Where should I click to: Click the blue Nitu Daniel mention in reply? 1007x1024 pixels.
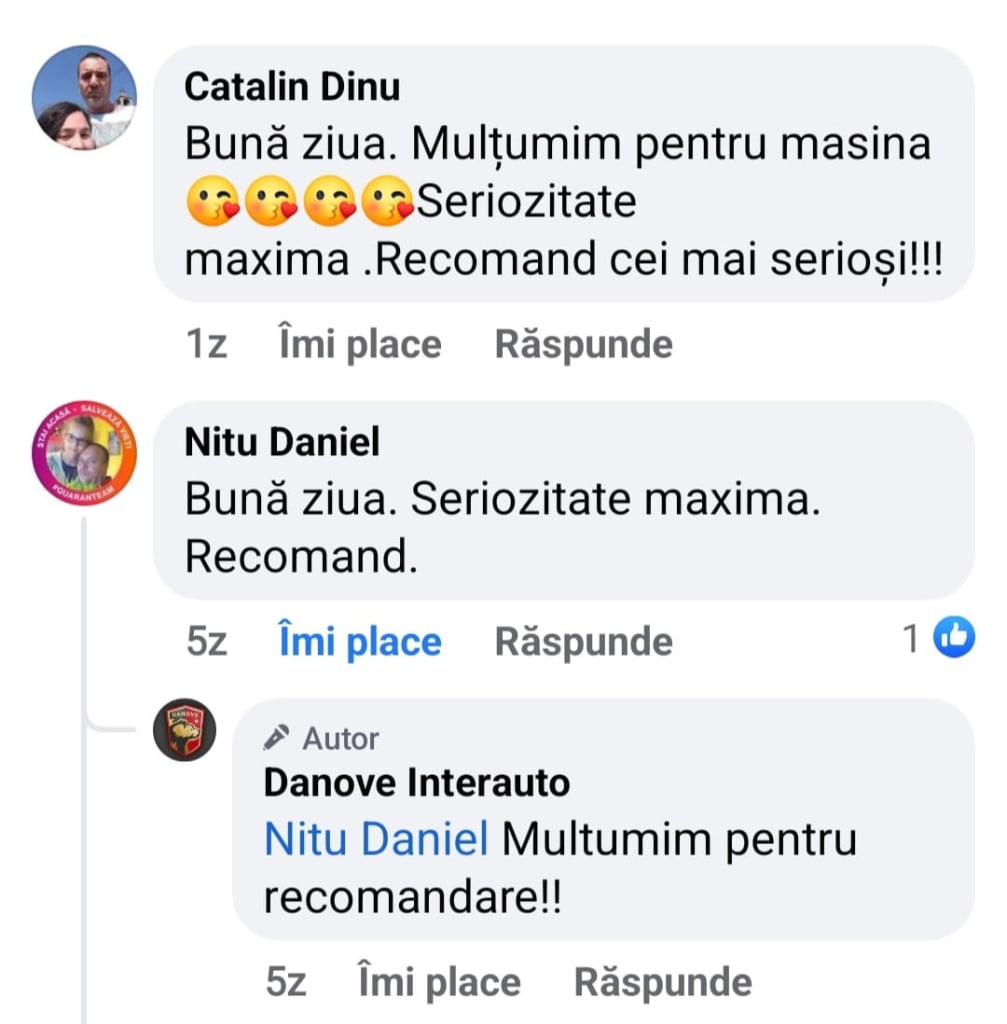click(376, 840)
